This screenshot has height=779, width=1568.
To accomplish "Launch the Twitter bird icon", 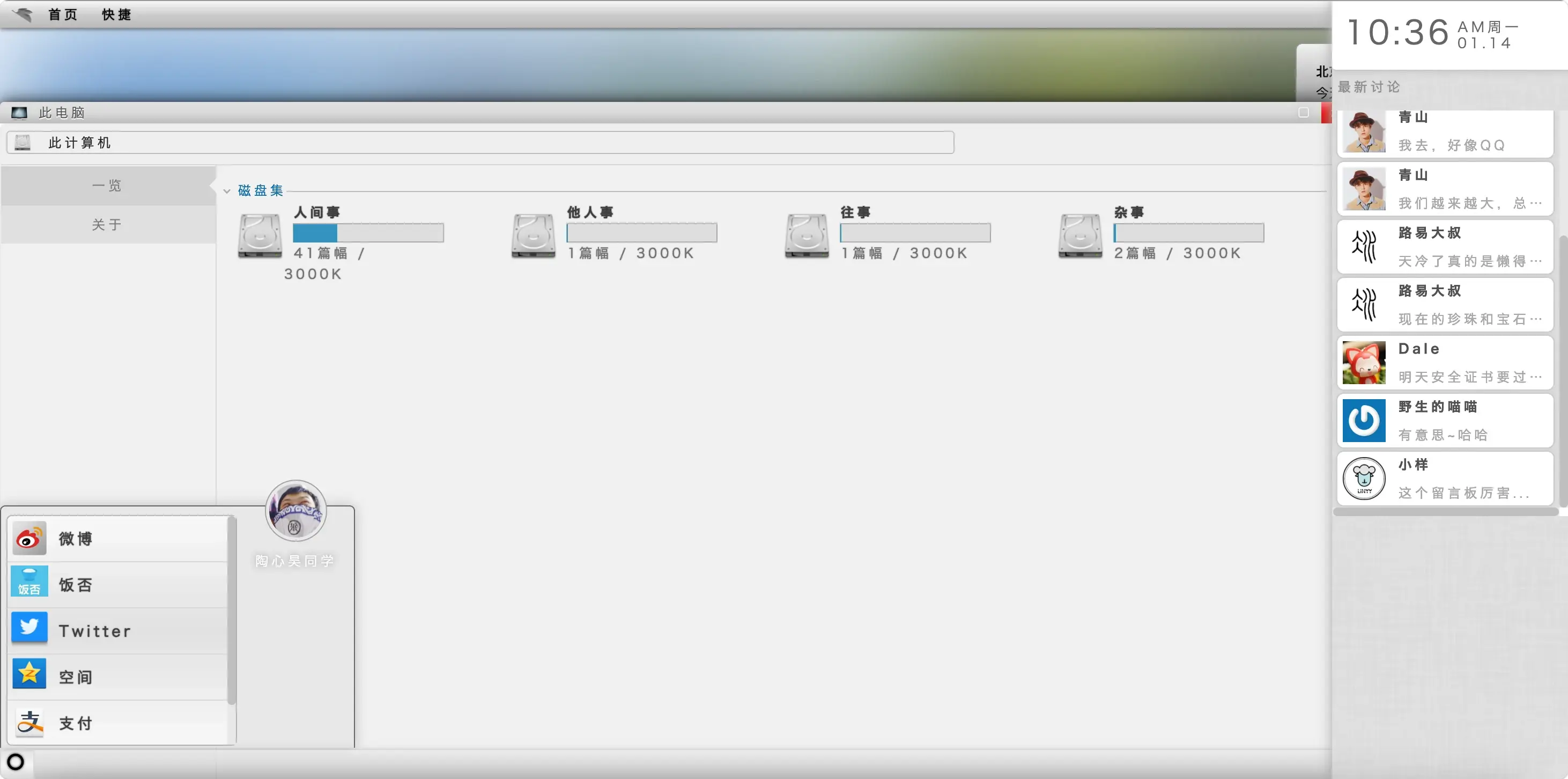I will coord(29,629).
